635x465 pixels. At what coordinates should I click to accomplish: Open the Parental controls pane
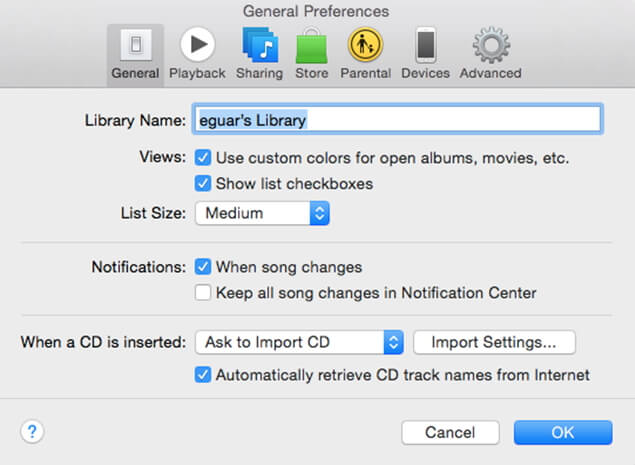(x=365, y=53)
